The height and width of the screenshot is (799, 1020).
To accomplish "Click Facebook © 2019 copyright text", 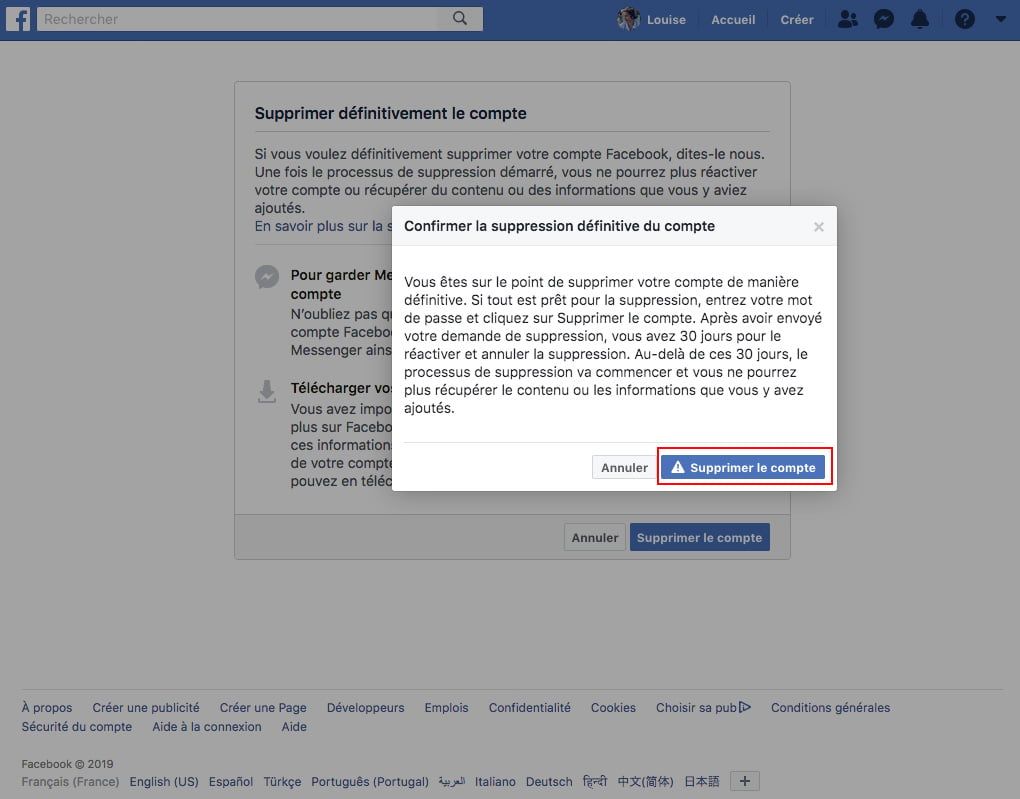I will pos(67,764).
